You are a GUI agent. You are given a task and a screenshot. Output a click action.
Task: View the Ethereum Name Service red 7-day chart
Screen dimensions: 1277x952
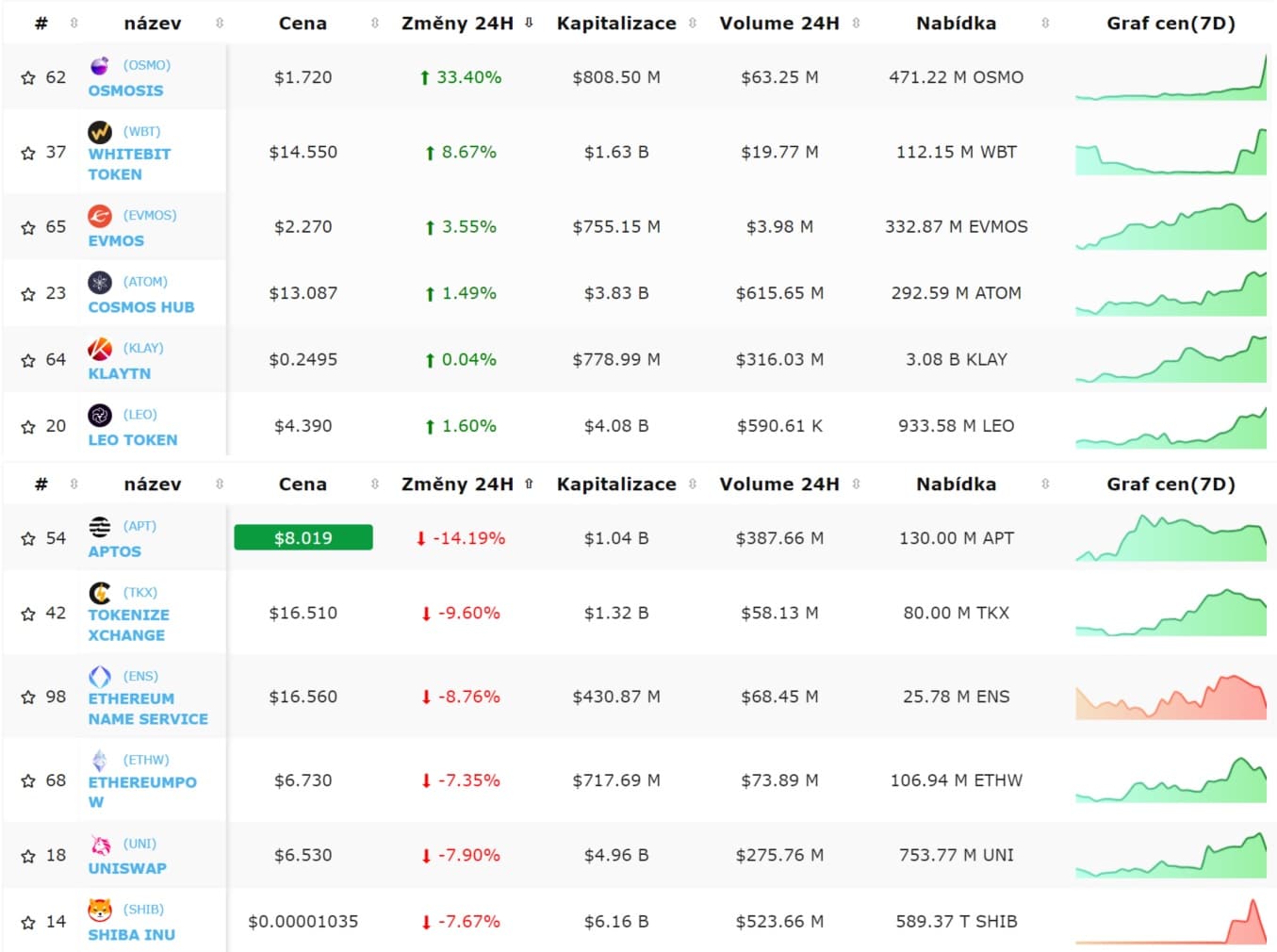tap(1171, 697)
